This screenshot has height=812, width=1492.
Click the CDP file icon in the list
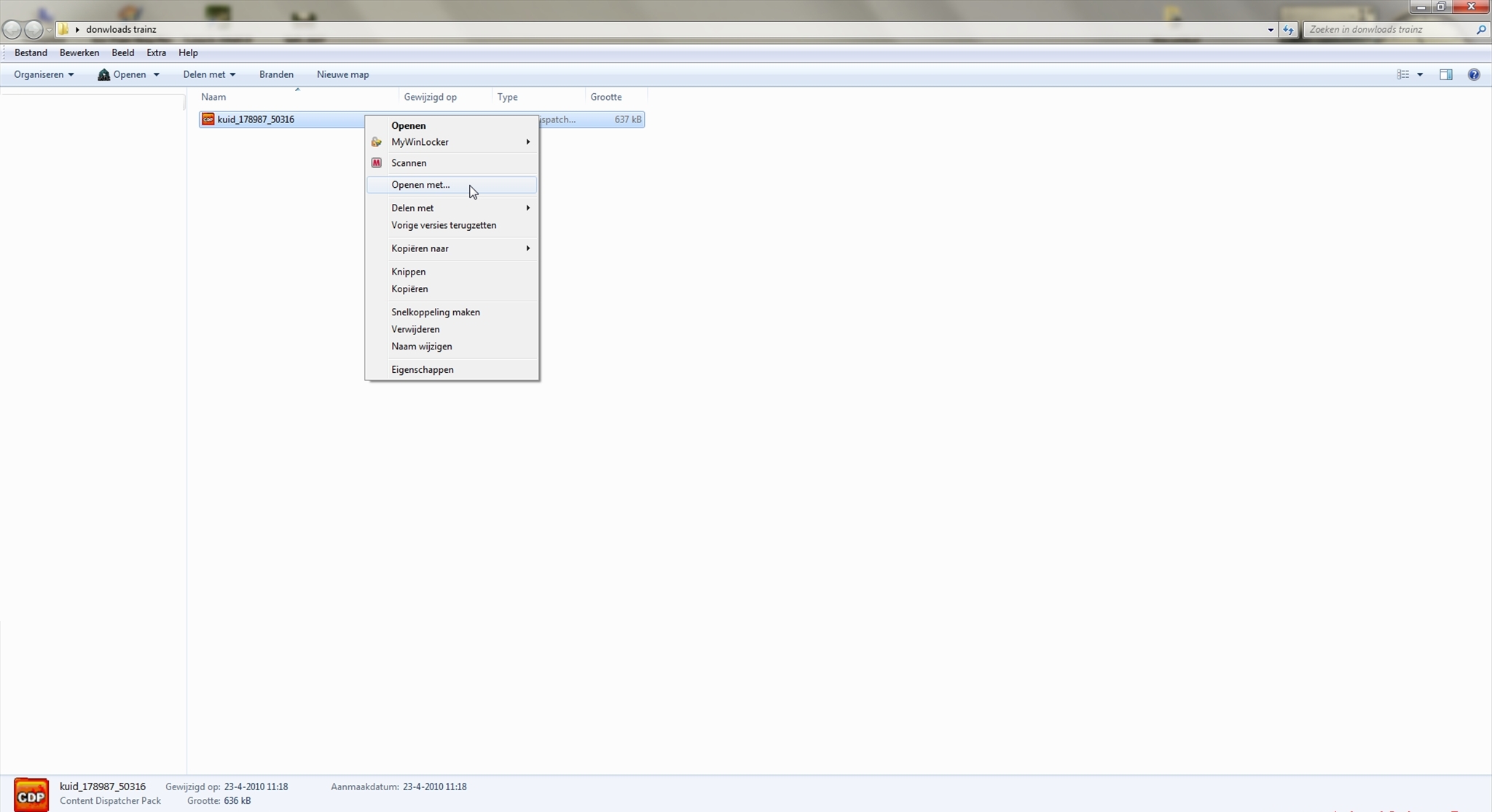pos(208,119)
